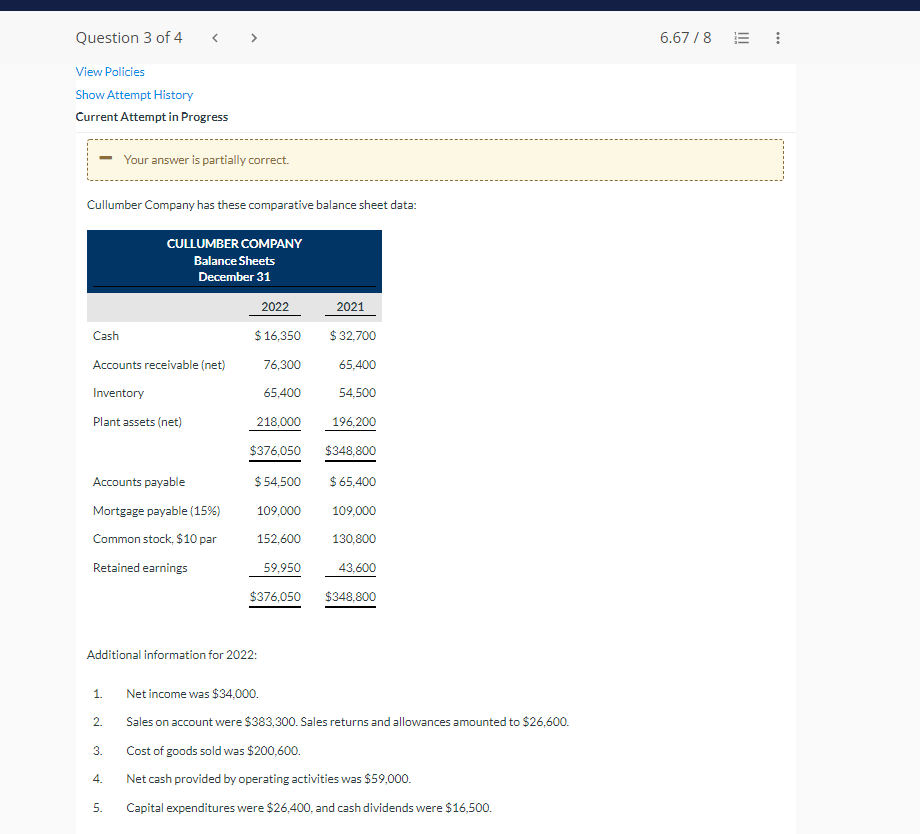Viewport: 920px width, 834px height.
Task: Show Attempt History
Action: pos(134,94)
